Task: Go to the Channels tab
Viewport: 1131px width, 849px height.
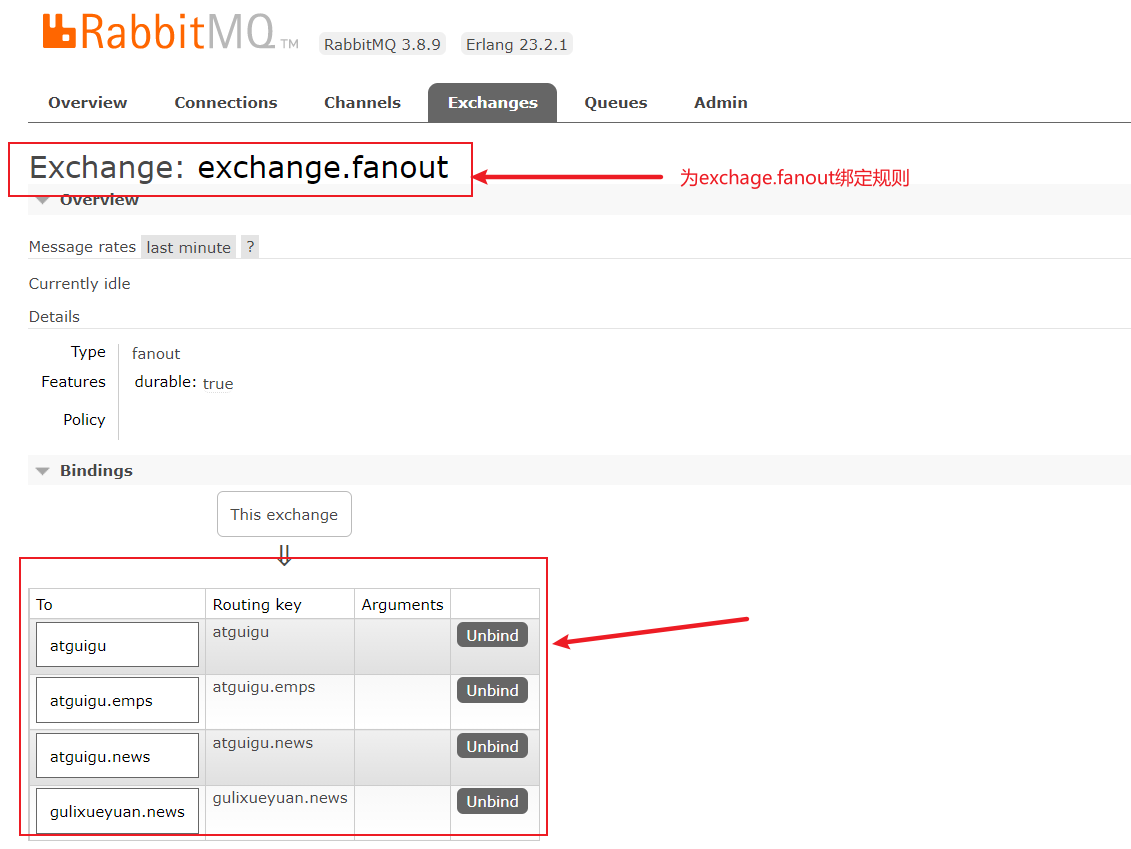Action: 362,102
